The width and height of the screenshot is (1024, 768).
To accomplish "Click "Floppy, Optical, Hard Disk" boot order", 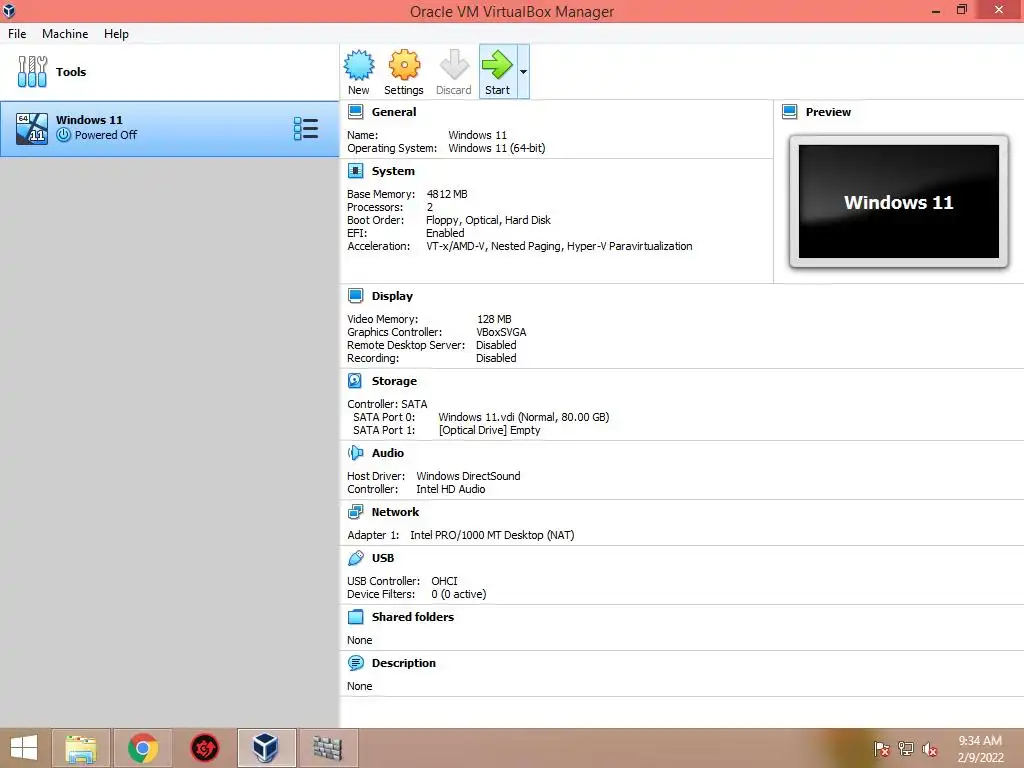I will [488, 220].
